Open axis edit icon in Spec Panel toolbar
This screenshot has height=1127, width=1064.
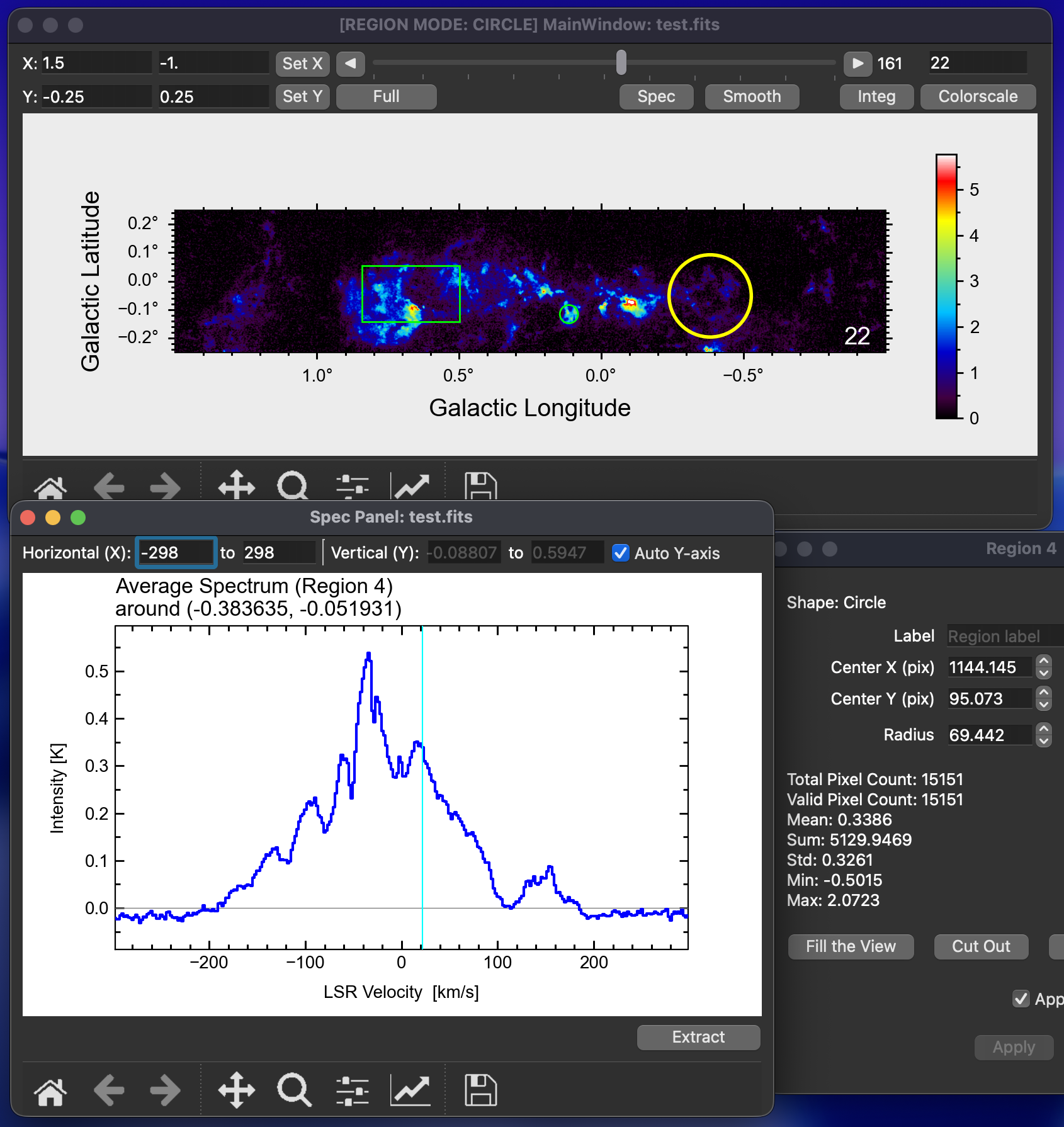[x=410, y=1091]
